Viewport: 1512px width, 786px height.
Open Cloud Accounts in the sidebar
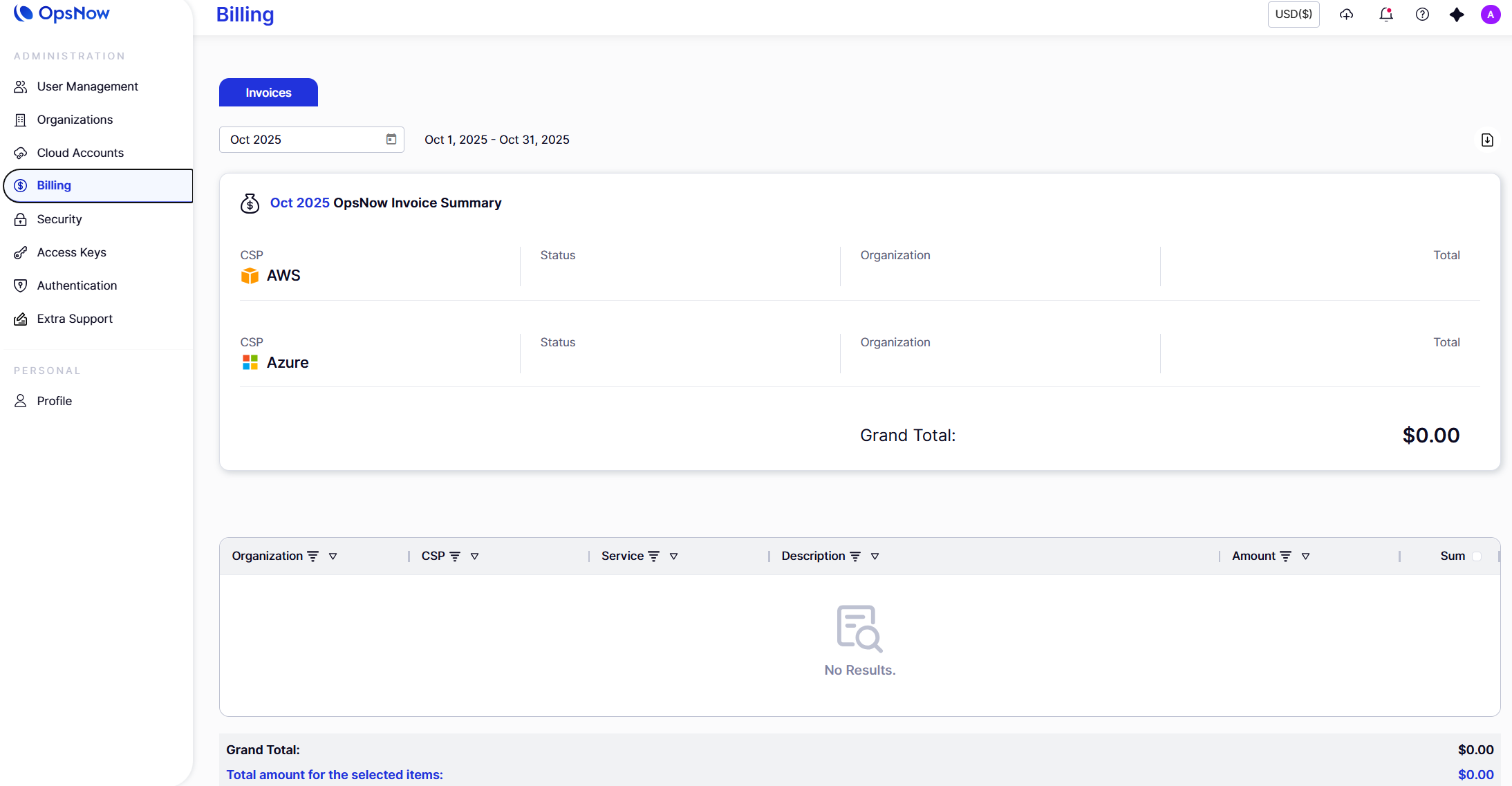(80, 153)
